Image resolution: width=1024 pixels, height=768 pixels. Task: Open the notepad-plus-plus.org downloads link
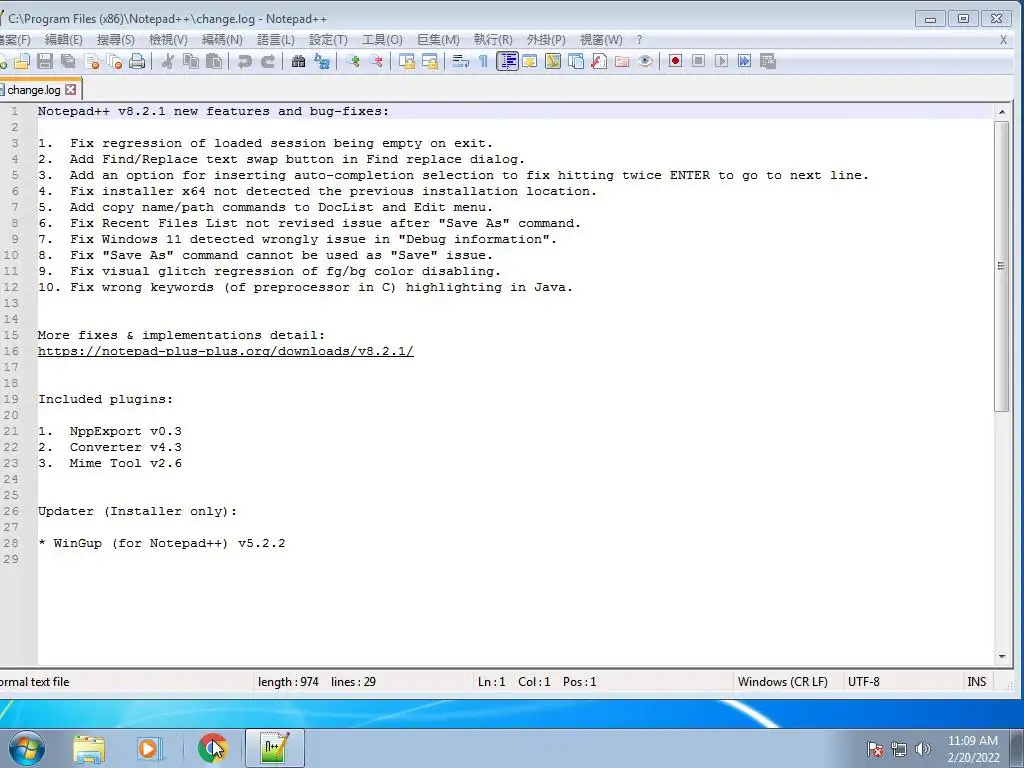pyautogui.click(x=225, y=351)
